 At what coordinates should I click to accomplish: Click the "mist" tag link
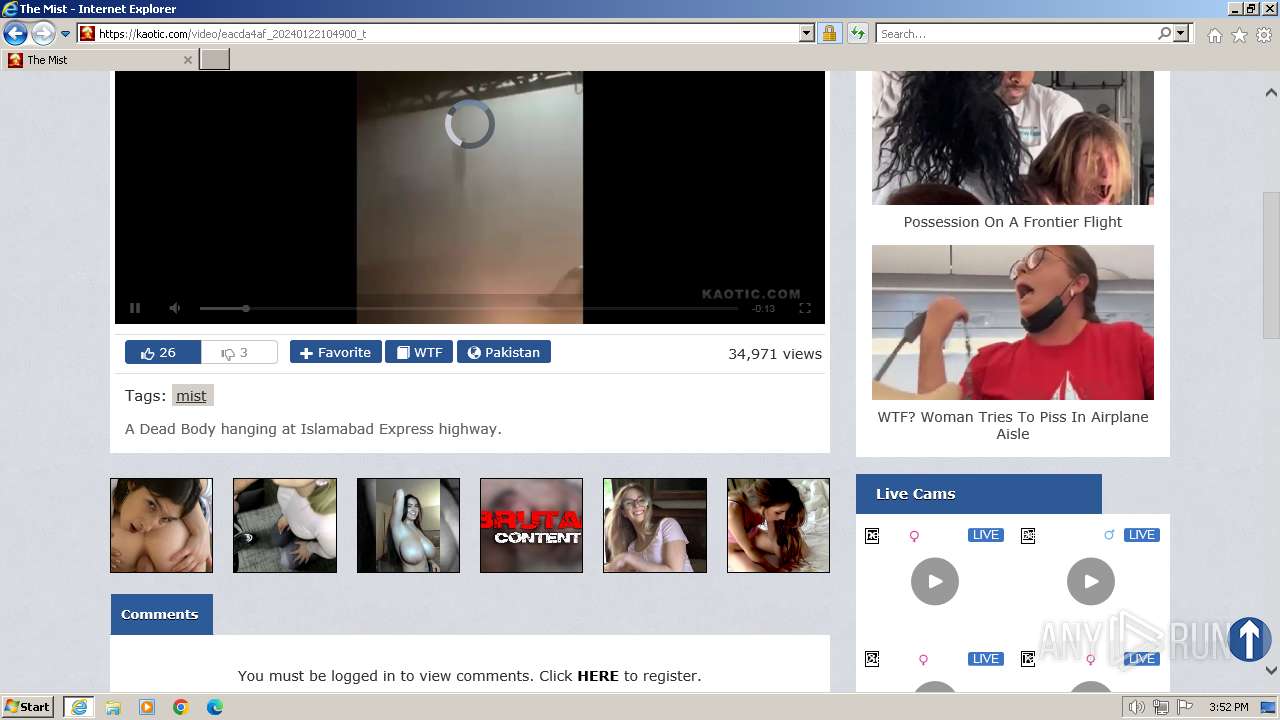191,396
